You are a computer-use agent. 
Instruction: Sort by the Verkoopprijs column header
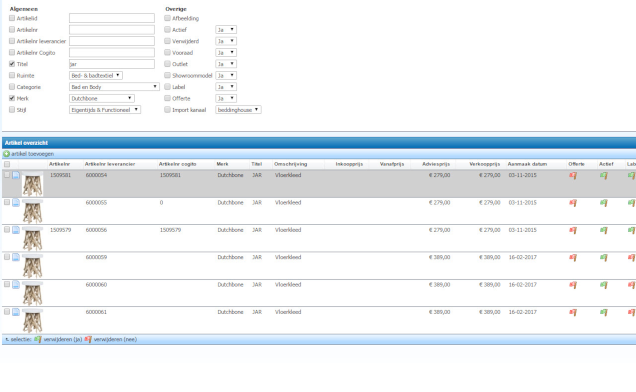(484, 164)
